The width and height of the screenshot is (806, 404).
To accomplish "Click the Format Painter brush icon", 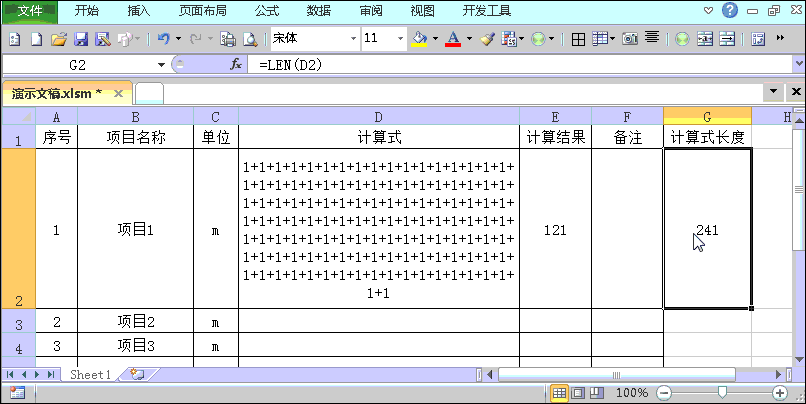I will pos(487,39).
